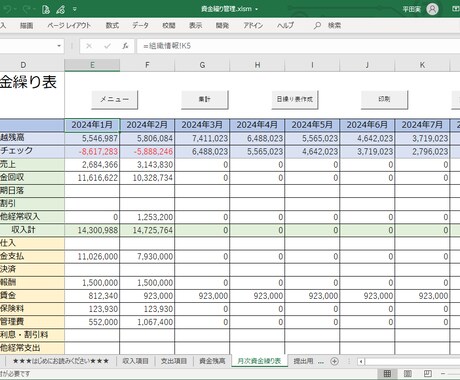Switch to the 月次資金繰り表 sheet tab
Screen dimensions: 460x380
pyautogui.click(x=259, y=361)
